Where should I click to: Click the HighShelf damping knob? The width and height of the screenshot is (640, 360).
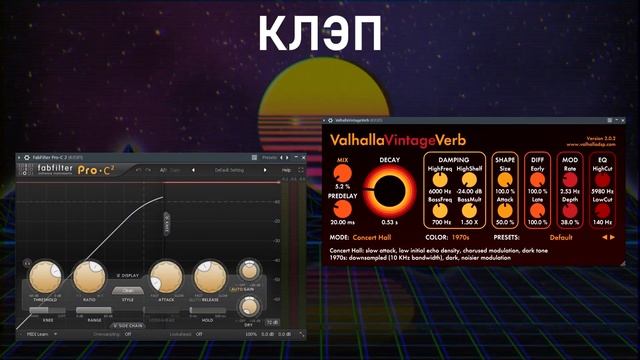[469, 180]
